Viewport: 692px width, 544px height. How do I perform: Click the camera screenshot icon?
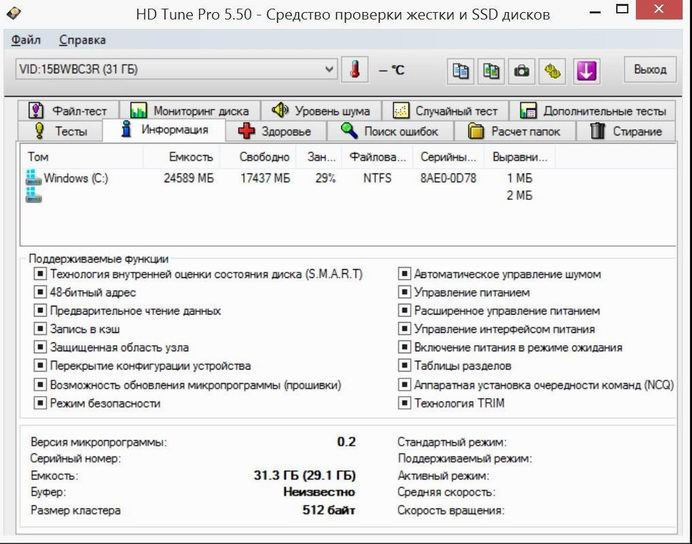point(522,70)
